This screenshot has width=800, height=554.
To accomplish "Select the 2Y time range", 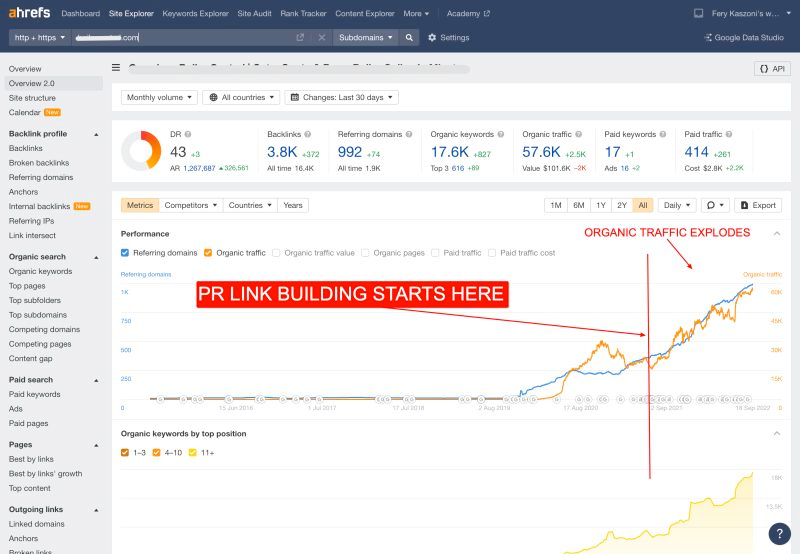I will [x=622, y=205].
